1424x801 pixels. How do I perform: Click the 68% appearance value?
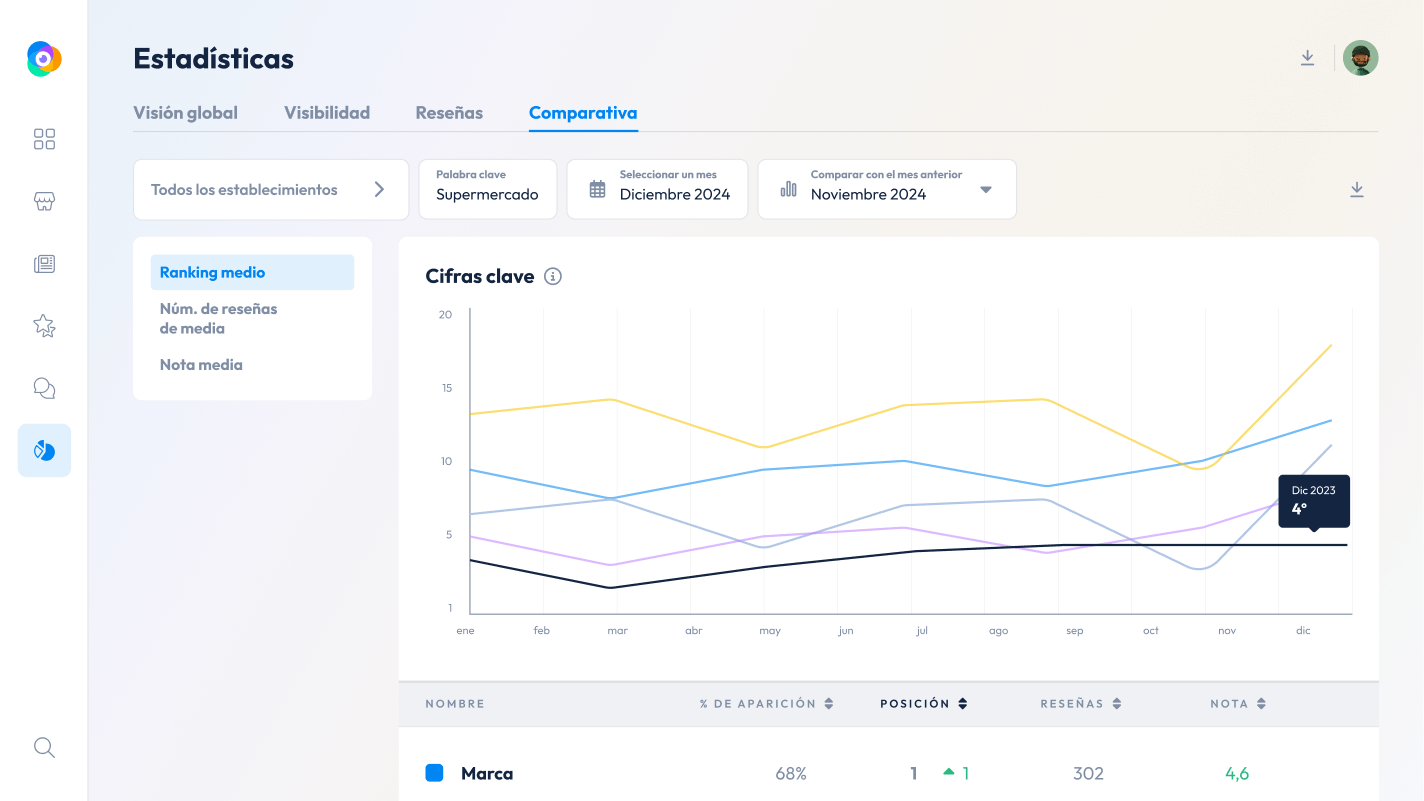coord(791,773)
